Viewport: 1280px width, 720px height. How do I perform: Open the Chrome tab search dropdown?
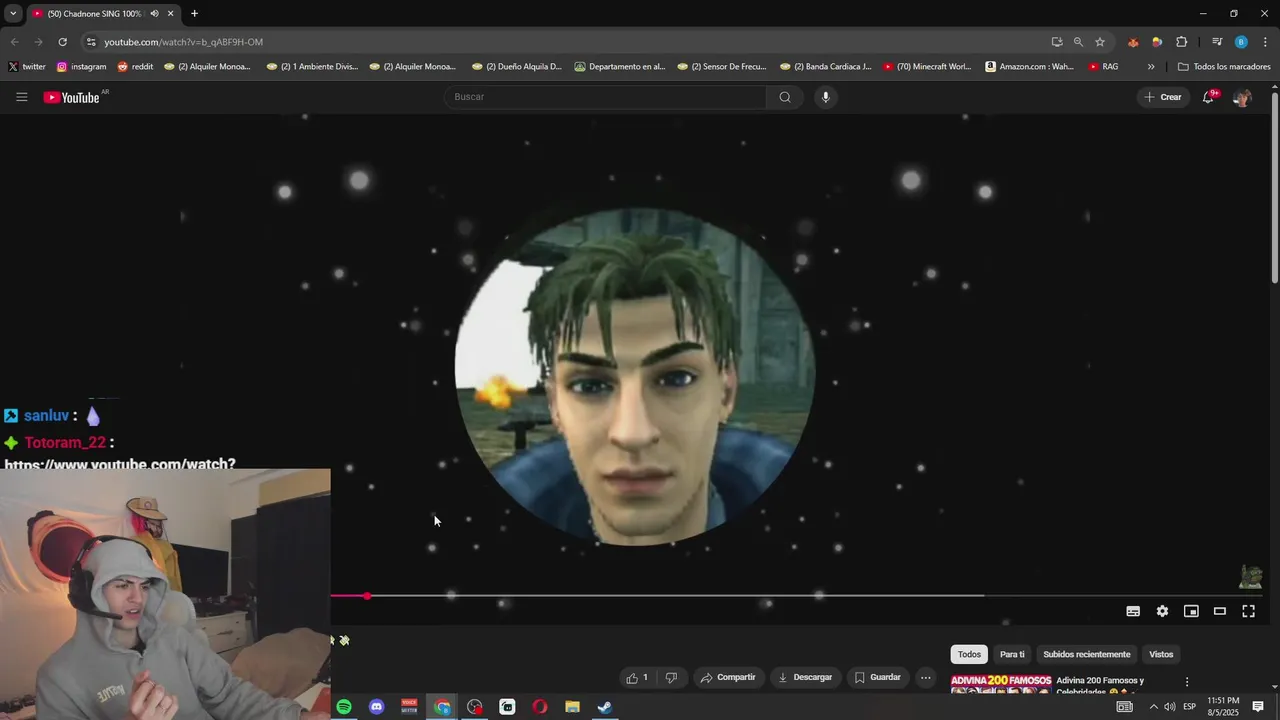click(13, 14)
